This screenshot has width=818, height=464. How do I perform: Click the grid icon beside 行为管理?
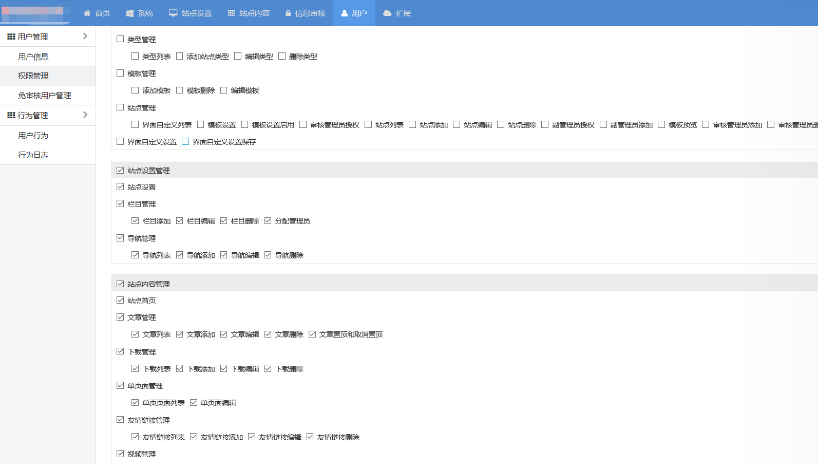click(x=11, y=116)
